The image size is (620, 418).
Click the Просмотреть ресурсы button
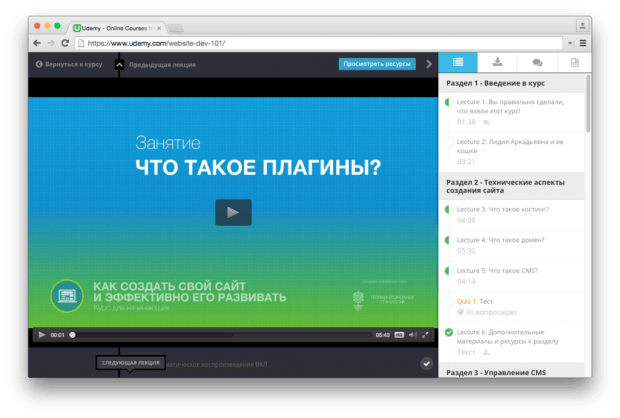click(377, 64)
